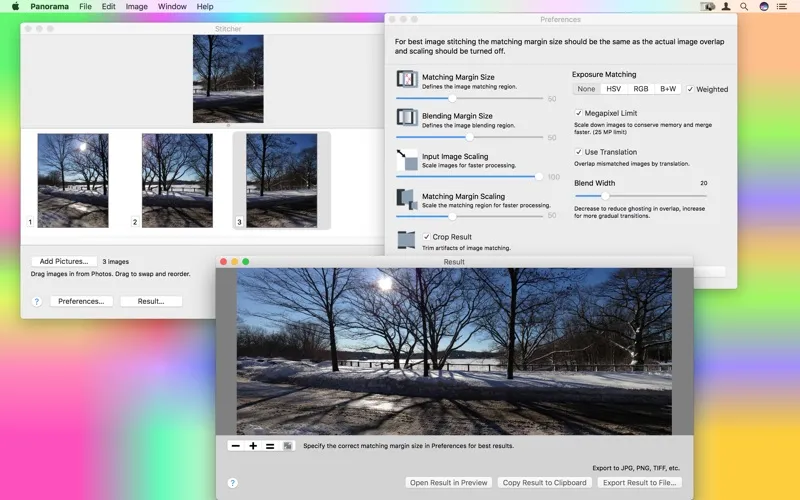Screen dimensions: 800x500
Task: Open help in the Result window
Action: 233,483
